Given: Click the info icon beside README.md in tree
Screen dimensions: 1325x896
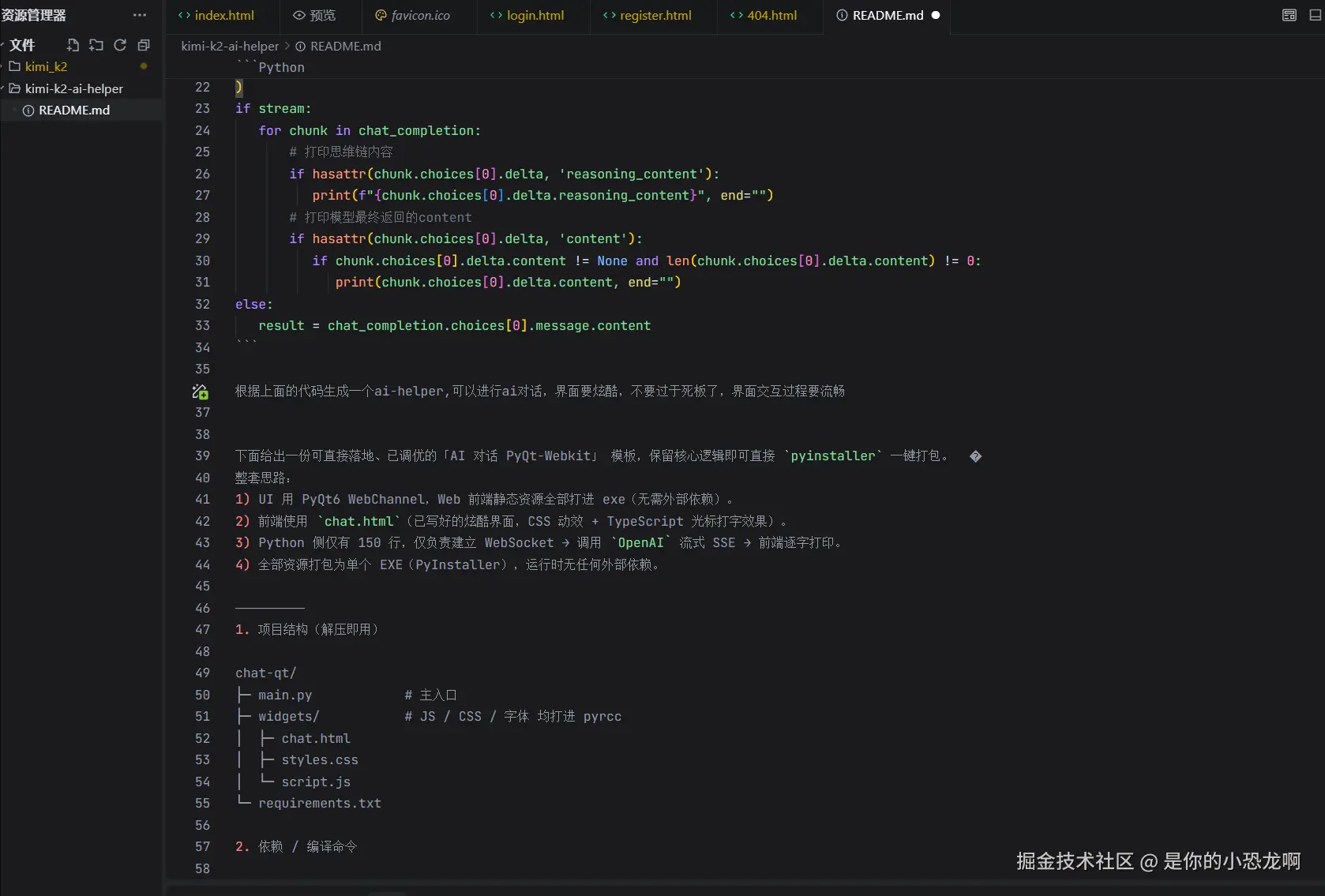Looking at the screenshot, I should (x=28, y=111).
